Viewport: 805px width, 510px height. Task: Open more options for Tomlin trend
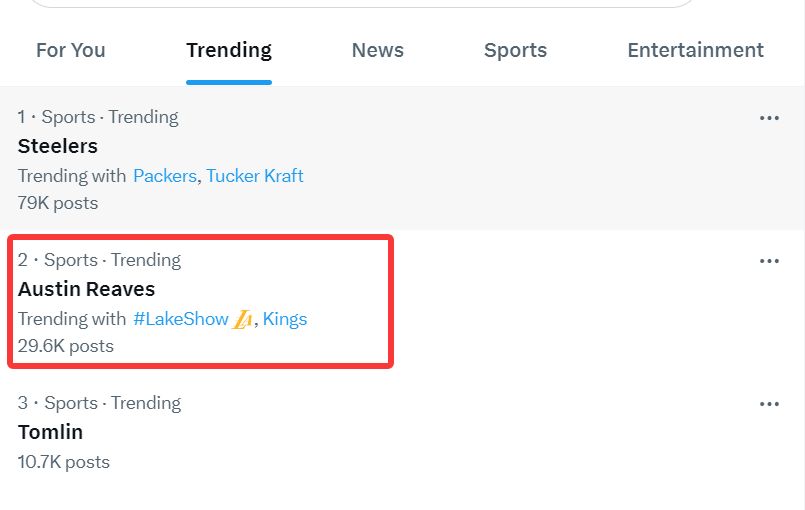tap(768, 404)
